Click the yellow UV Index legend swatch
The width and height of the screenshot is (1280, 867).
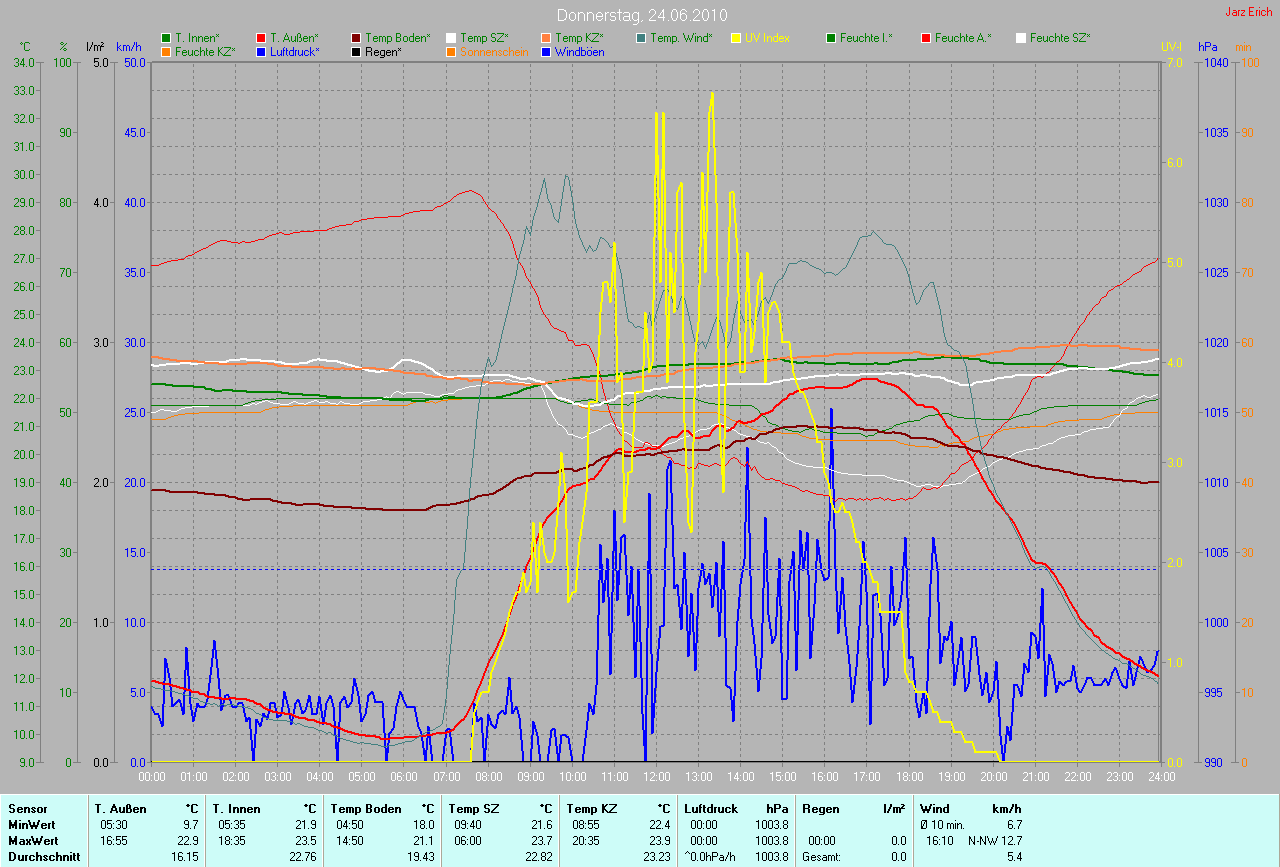click(x=736, y=38)
